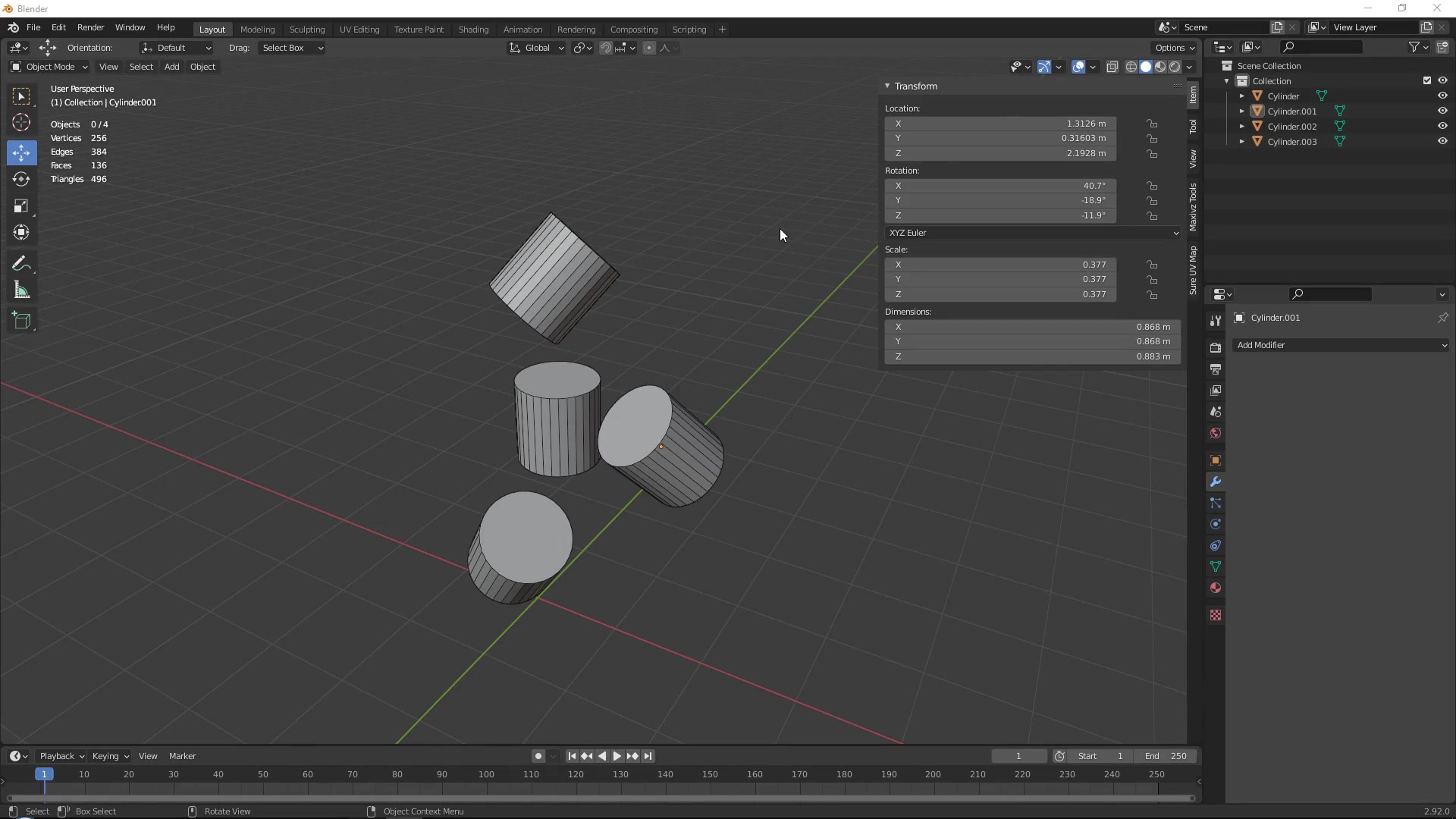Open the Object Mode dropdown
The height and width of the screenshot is (819, 1456).
coord(49,67)
